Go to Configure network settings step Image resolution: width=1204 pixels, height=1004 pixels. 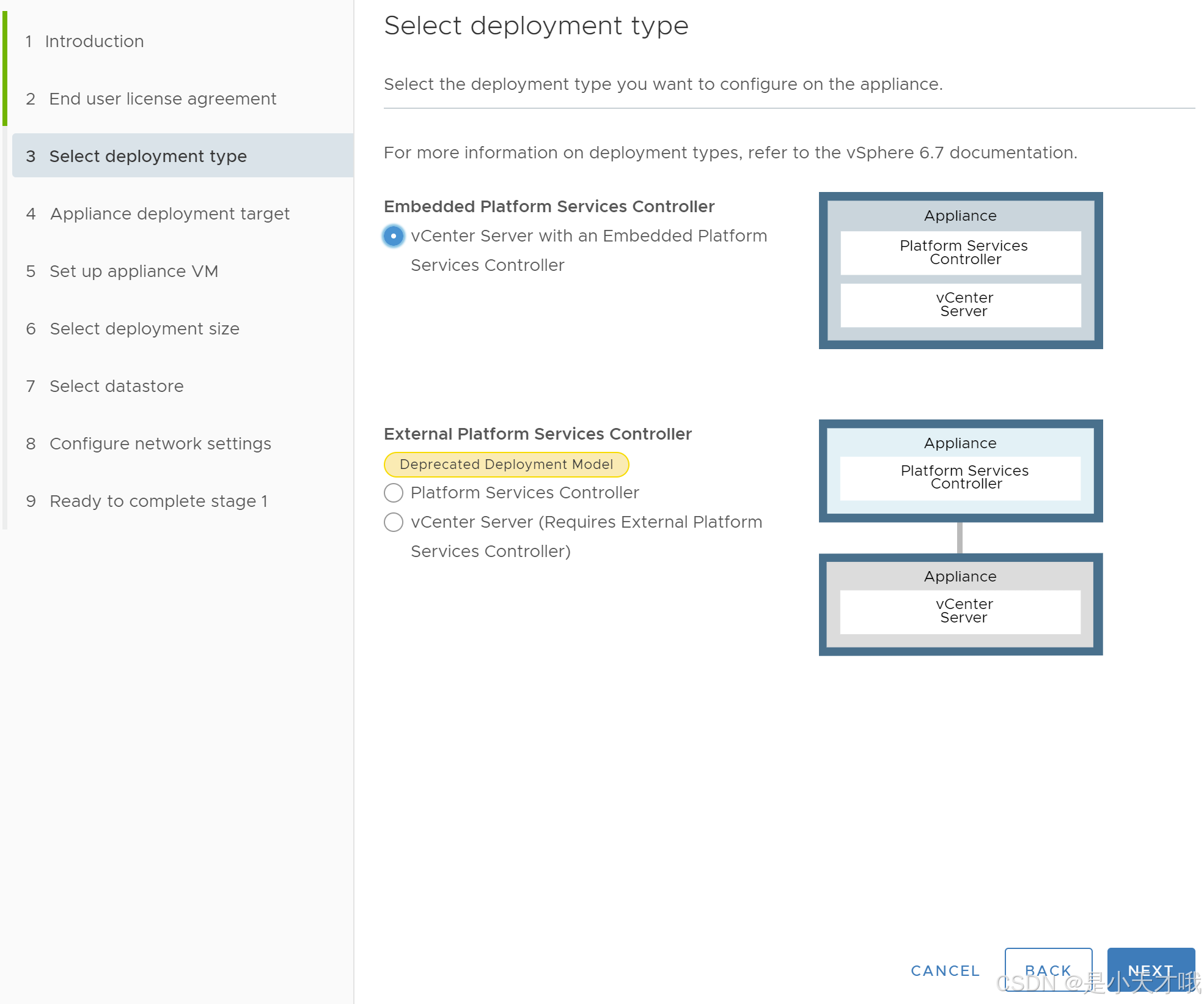click(160, 443)
